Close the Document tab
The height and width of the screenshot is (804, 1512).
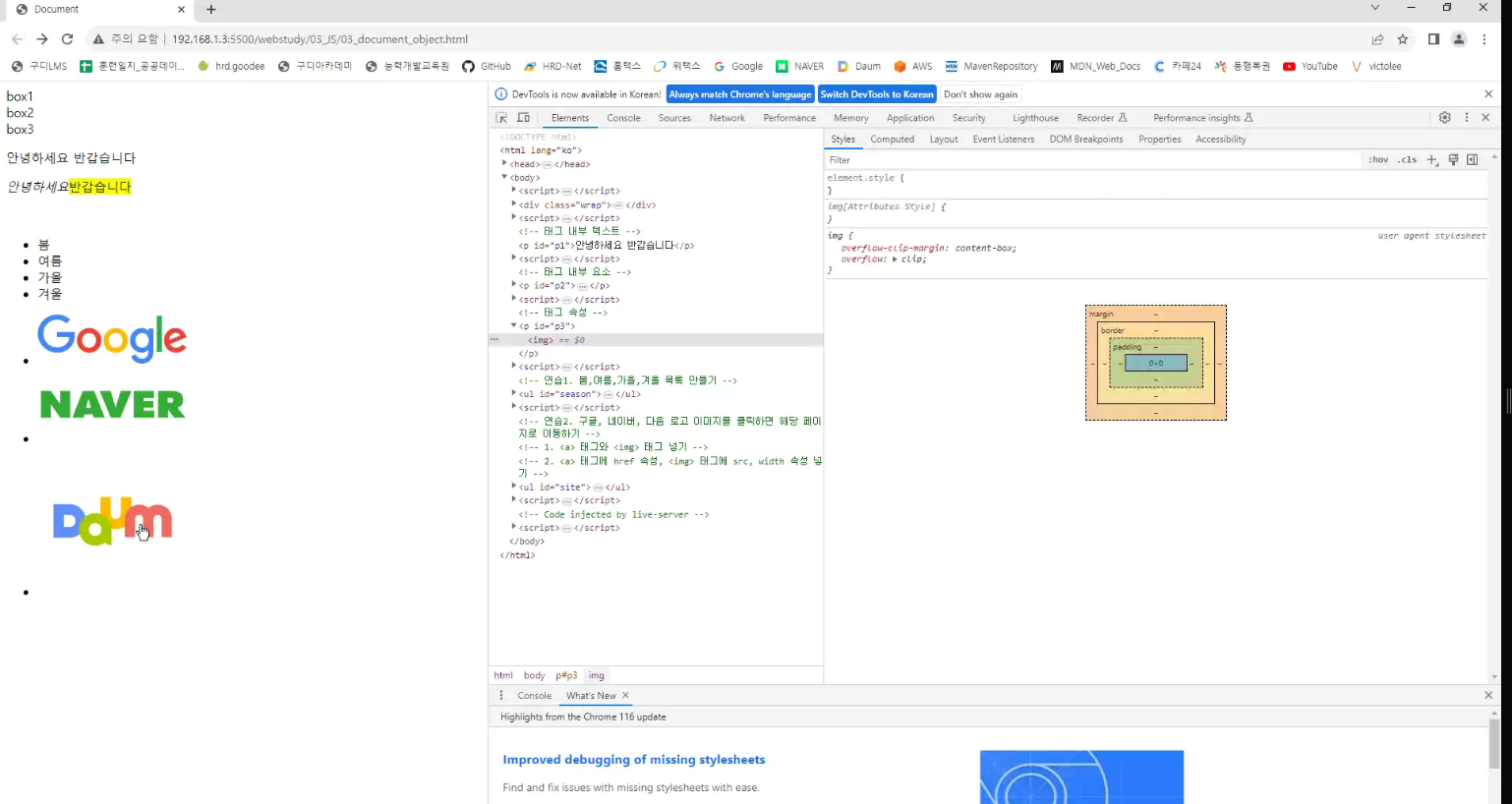(181, 10)
